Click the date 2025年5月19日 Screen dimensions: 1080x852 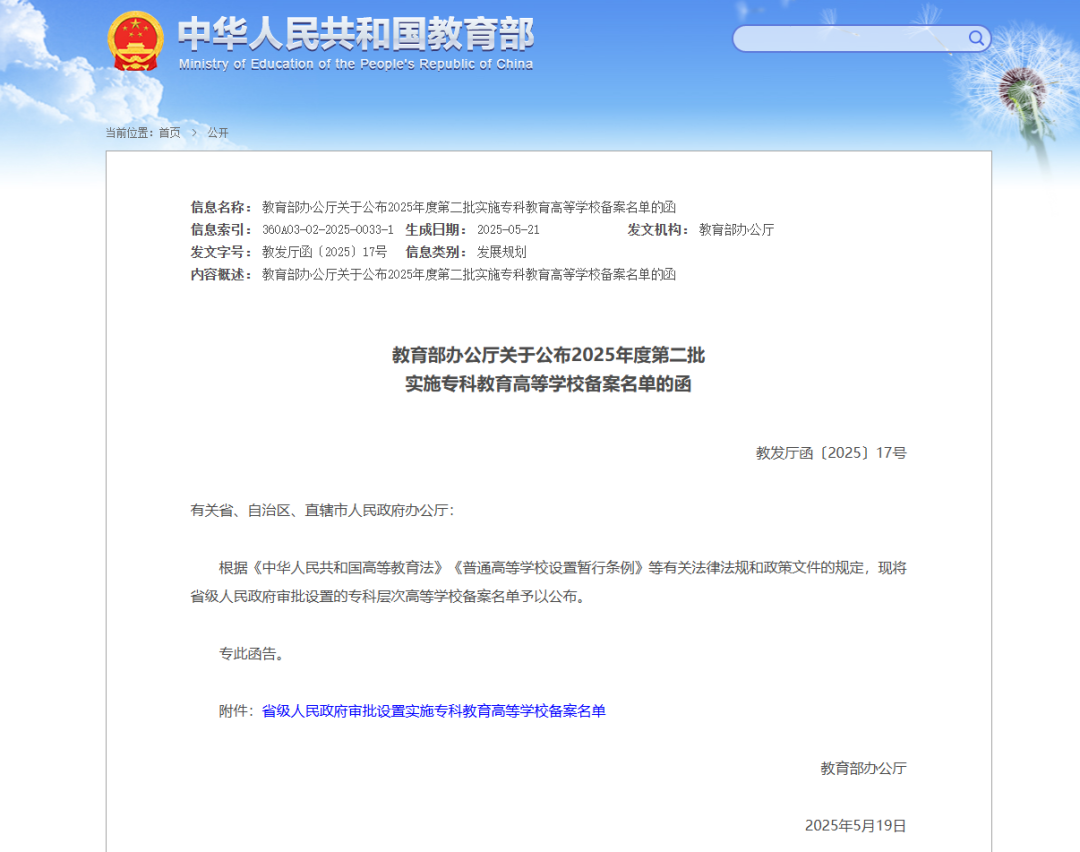[x=855, y=825]
